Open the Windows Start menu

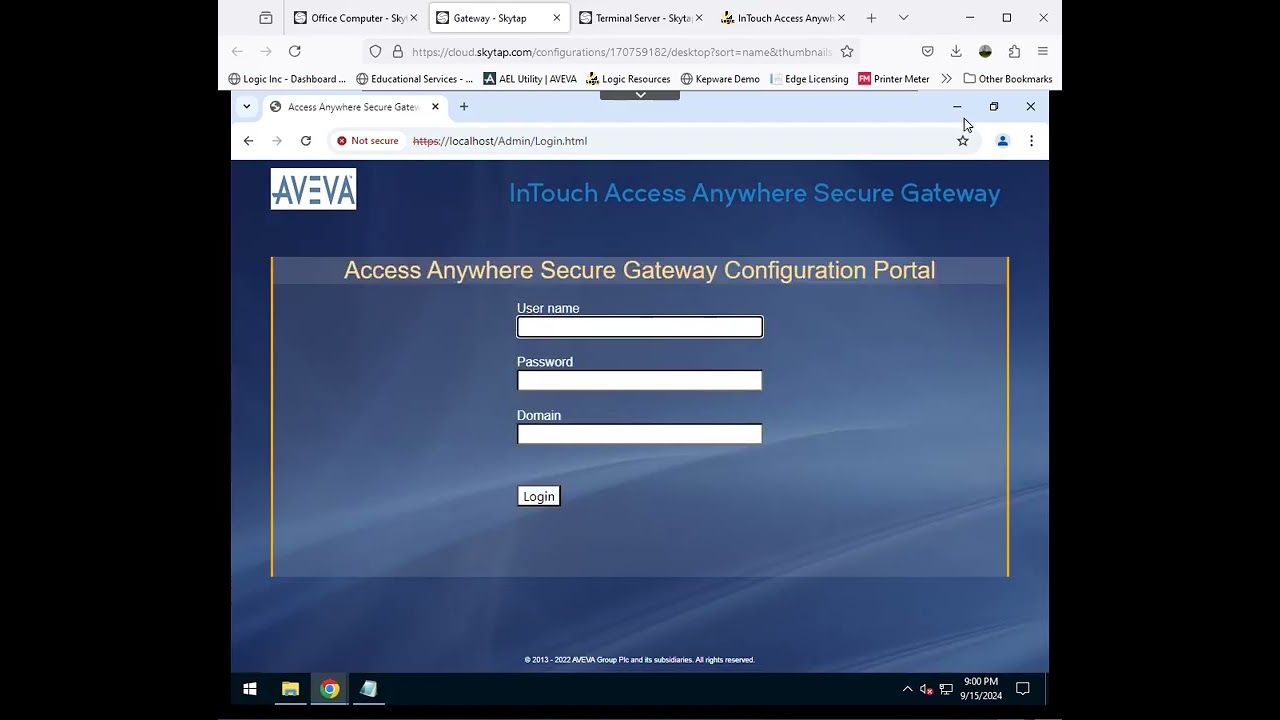point(250,689)
